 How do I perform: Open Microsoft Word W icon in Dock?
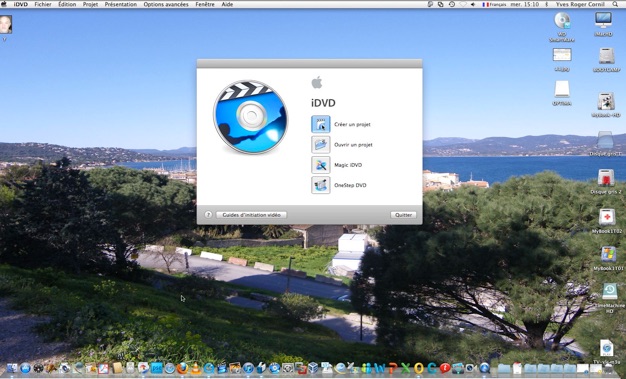[x=379, y=368]
